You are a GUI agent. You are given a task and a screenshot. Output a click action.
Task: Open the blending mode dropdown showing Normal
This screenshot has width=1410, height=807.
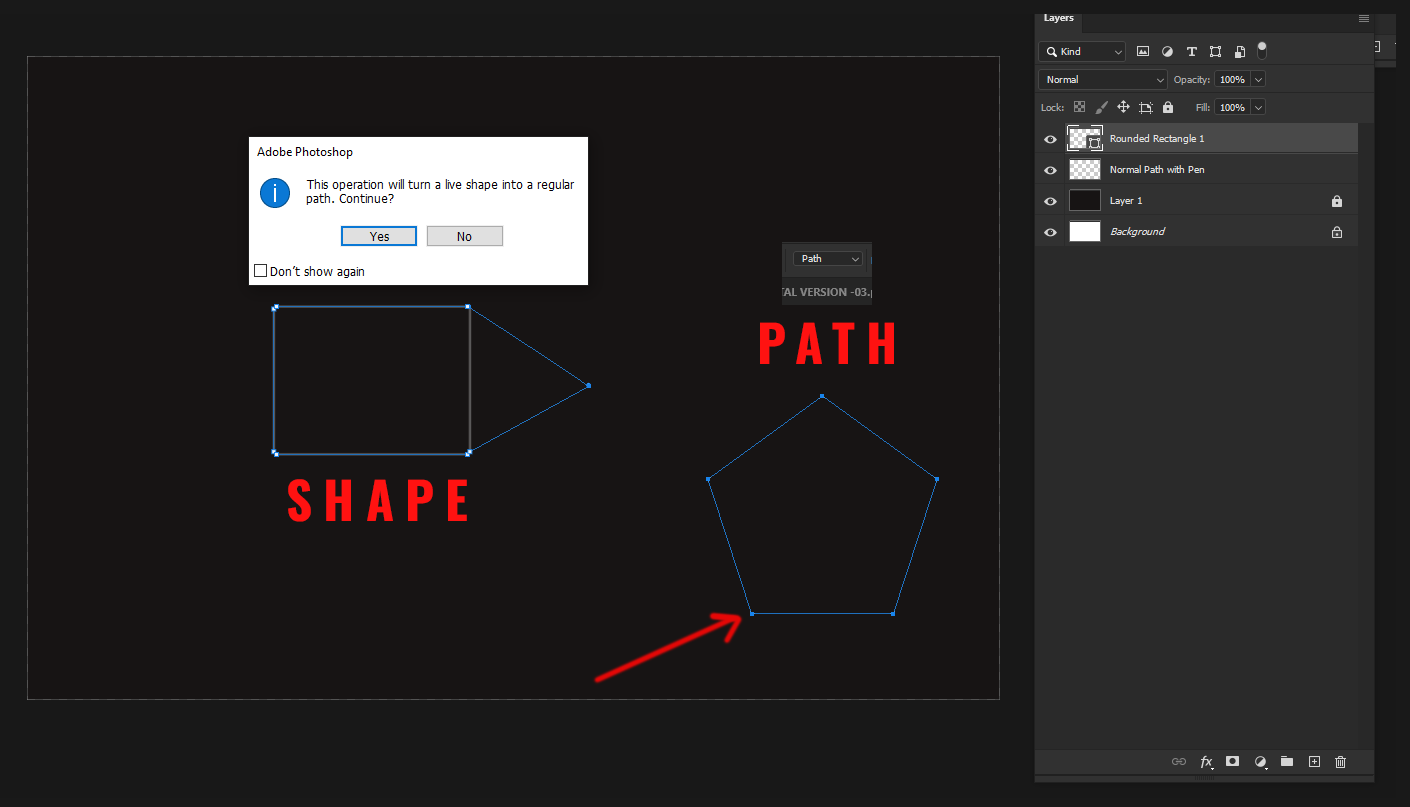1102,79
